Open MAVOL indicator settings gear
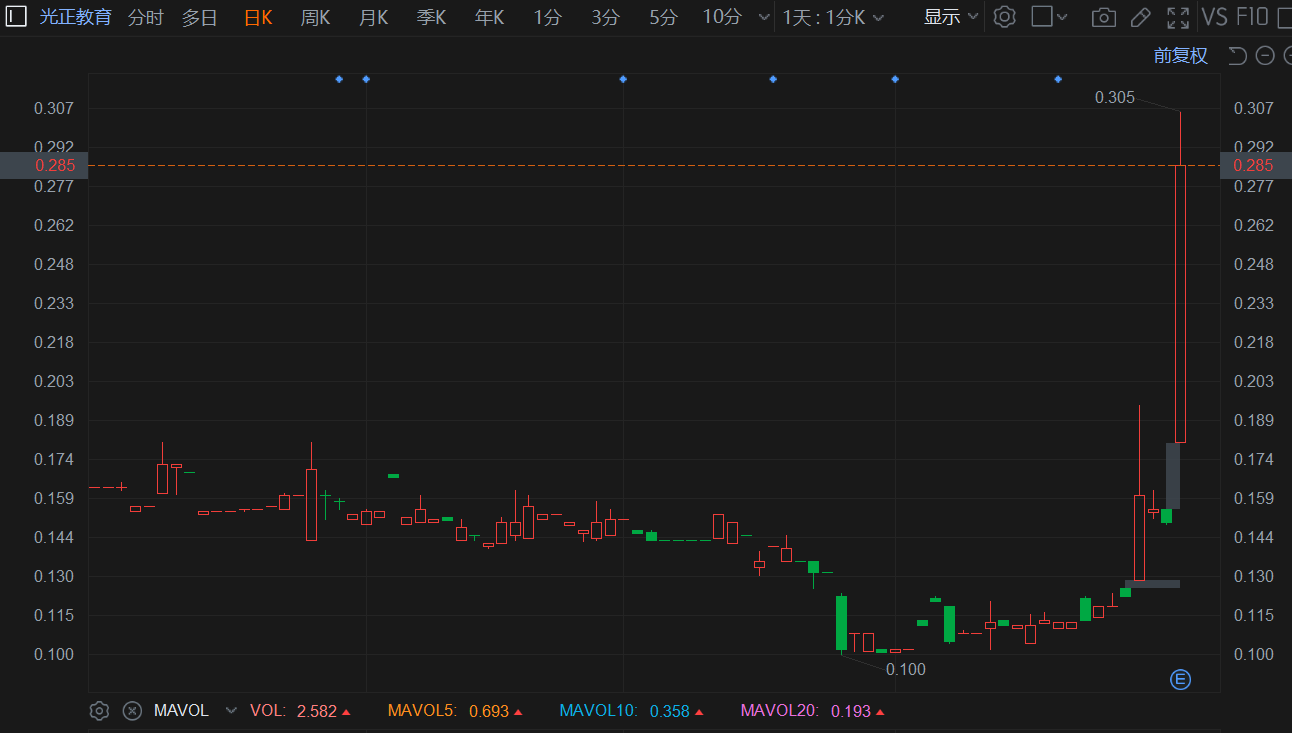This screenshot has height=733, width=1292. [99, 711]
